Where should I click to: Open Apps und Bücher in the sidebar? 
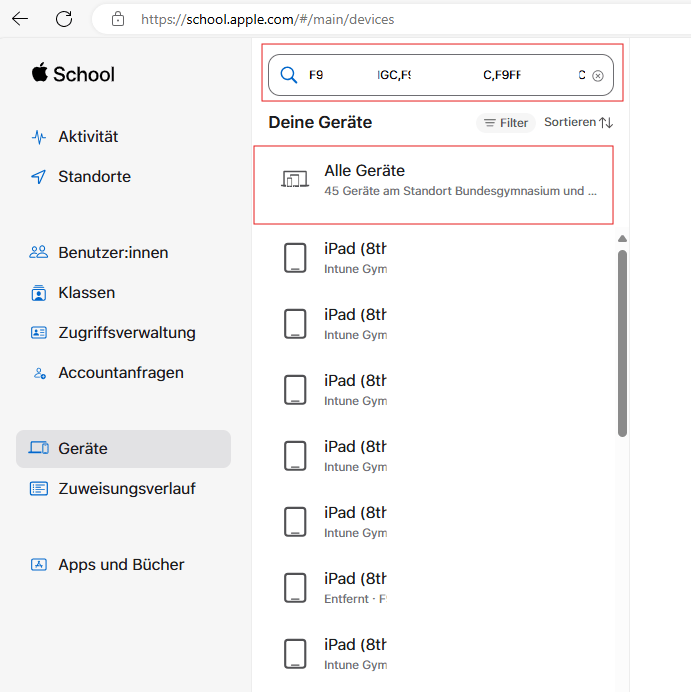point(121,564)
